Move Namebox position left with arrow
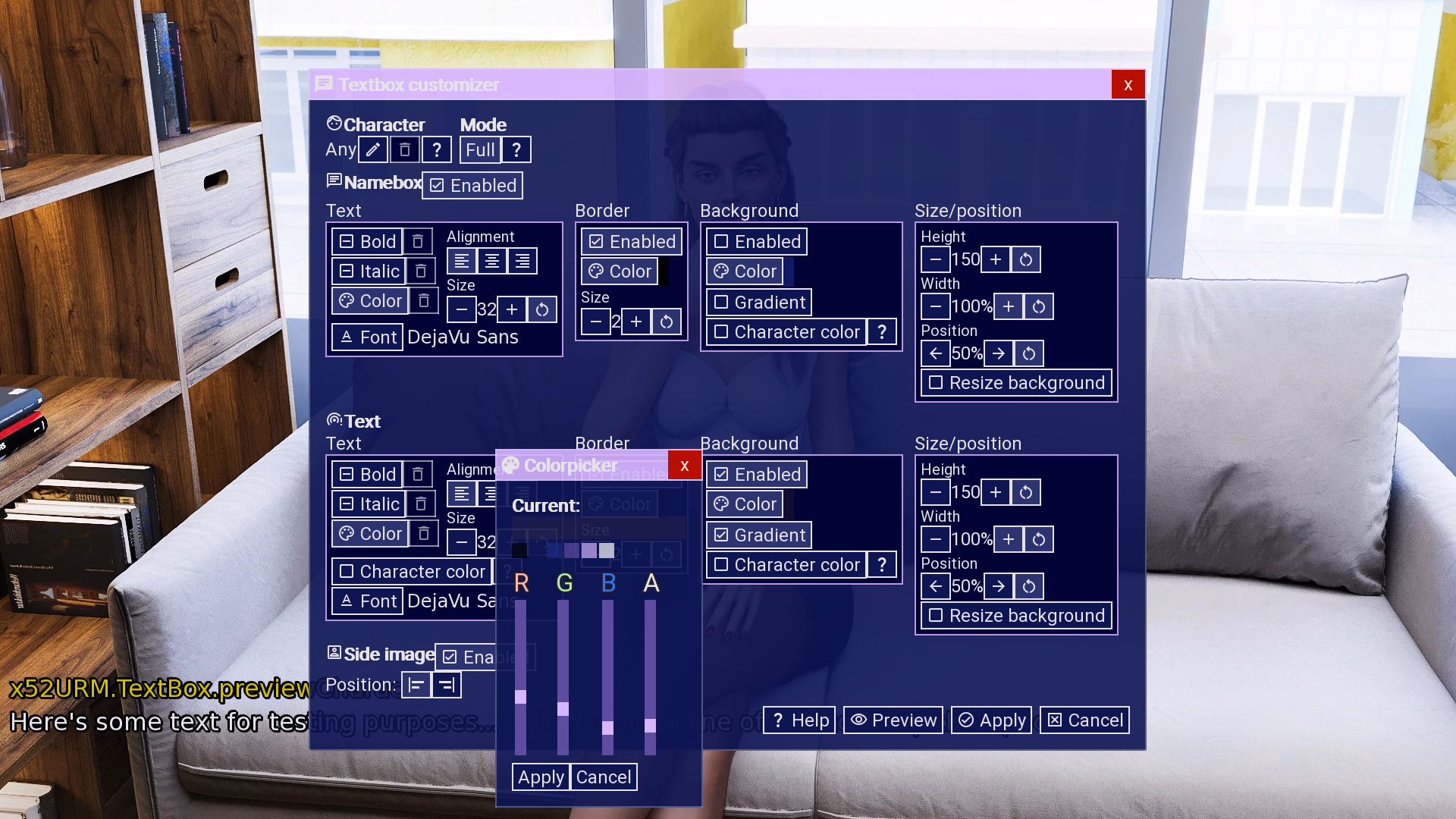The width and height of the screenshot is (1456, 819). [x=936, y=353]
